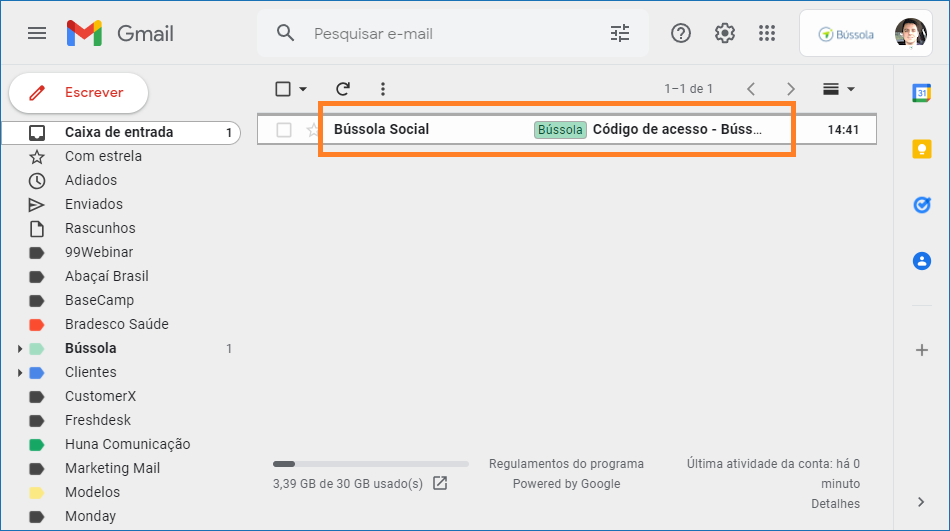Click the Gmail logo
The width and height of the screenshot is (950, 531).
click(120, 33)
